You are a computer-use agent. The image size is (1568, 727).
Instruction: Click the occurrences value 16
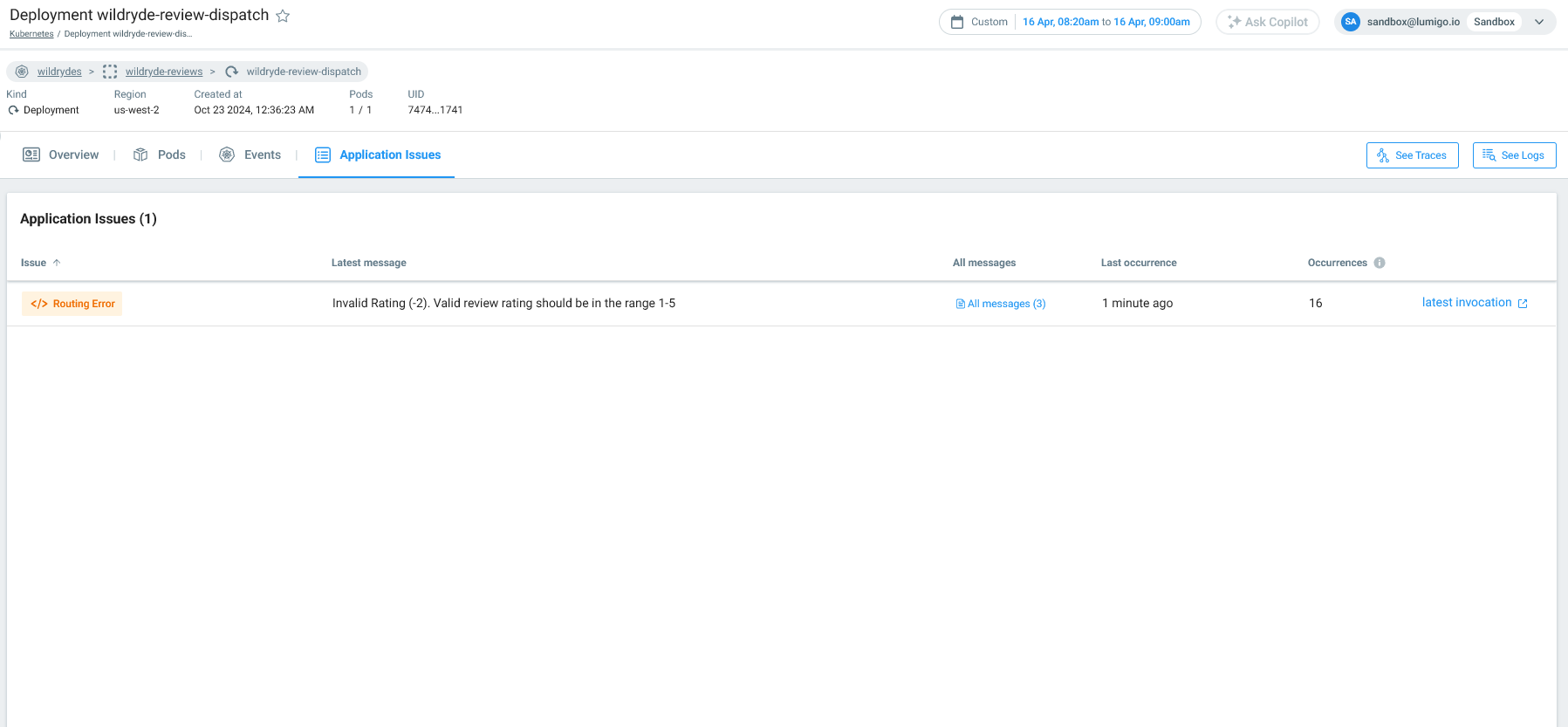[1315, 303]
